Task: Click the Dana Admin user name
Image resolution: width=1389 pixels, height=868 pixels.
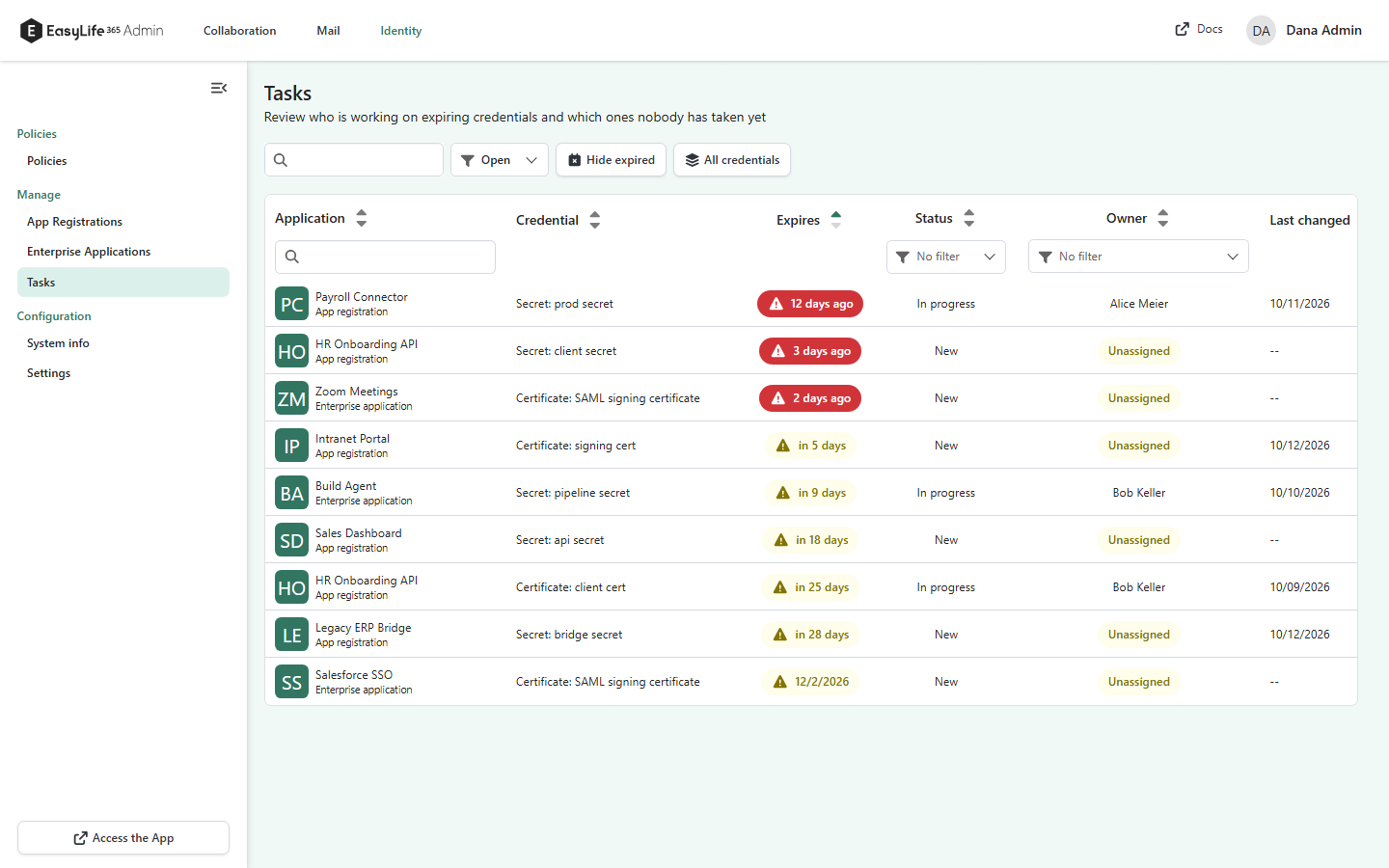Action: (x=1323, y=31)
